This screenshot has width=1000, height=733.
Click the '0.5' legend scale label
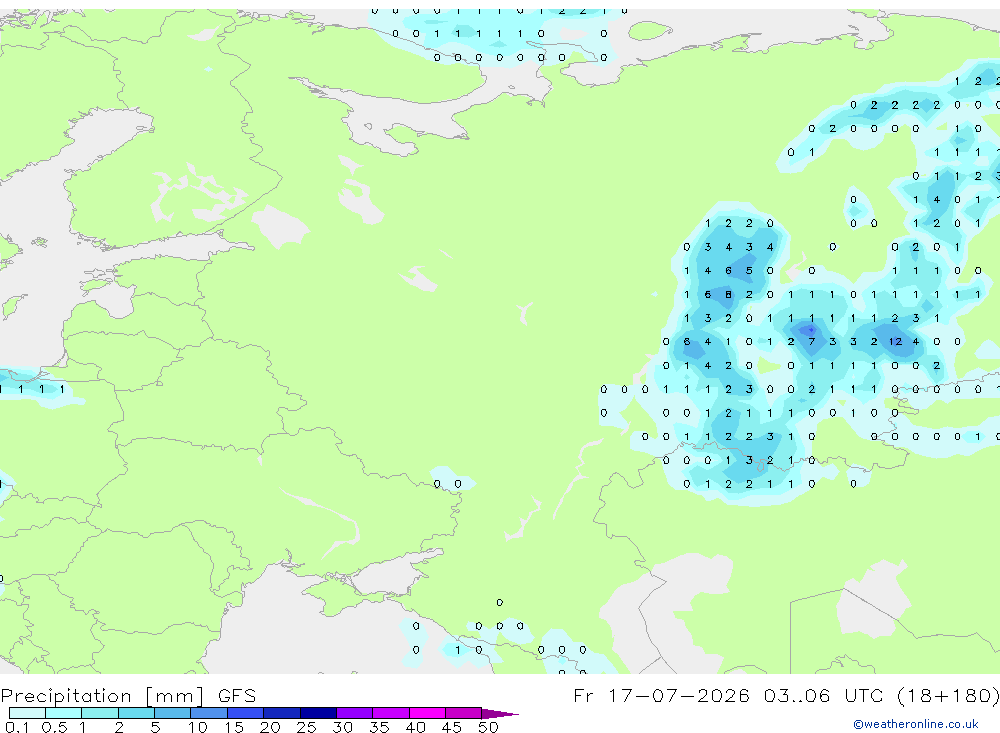54,727
